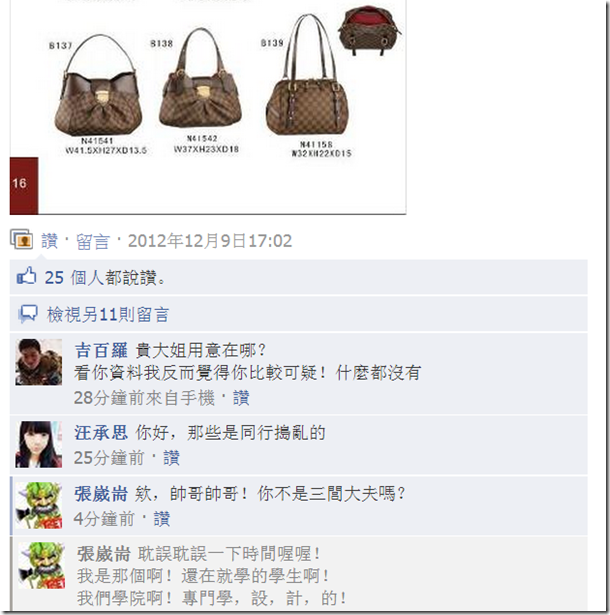The height and width of the screenshot is (615, 610).
Task: Click the photo album icon beside 讚
Action: point(21,239)
